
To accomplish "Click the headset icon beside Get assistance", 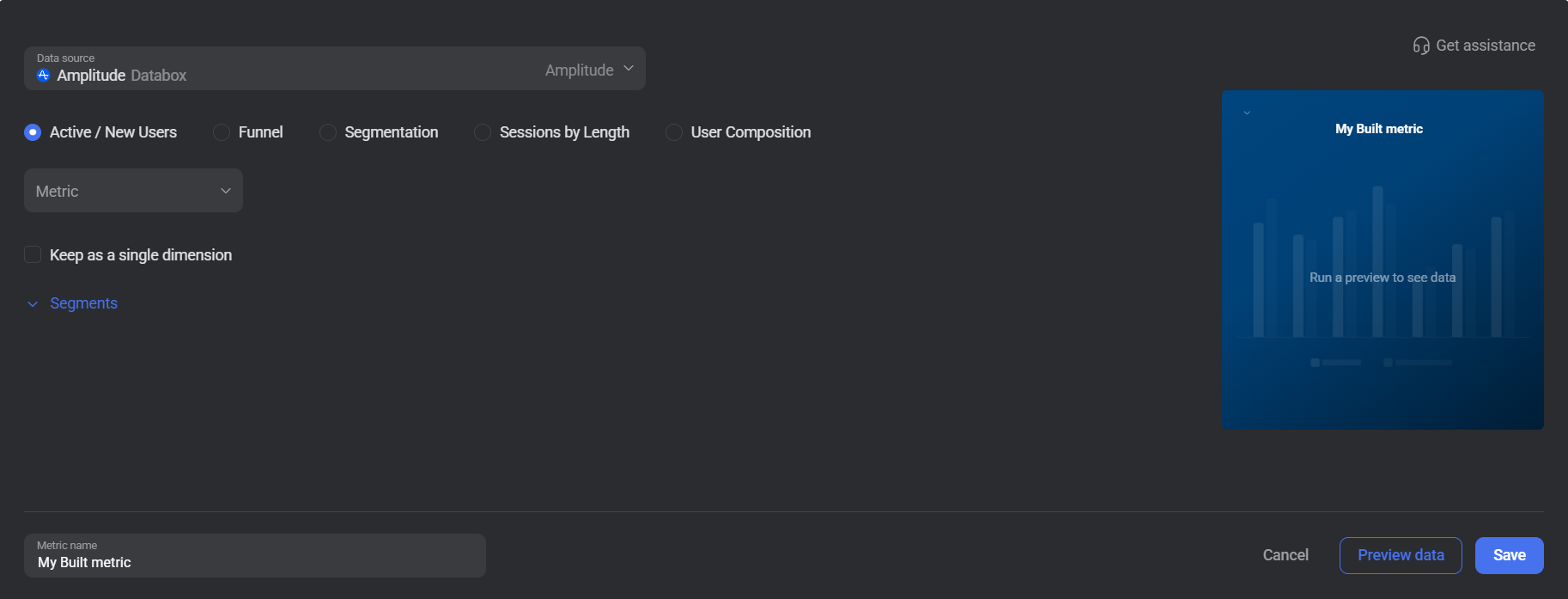I will point(1421,46).
